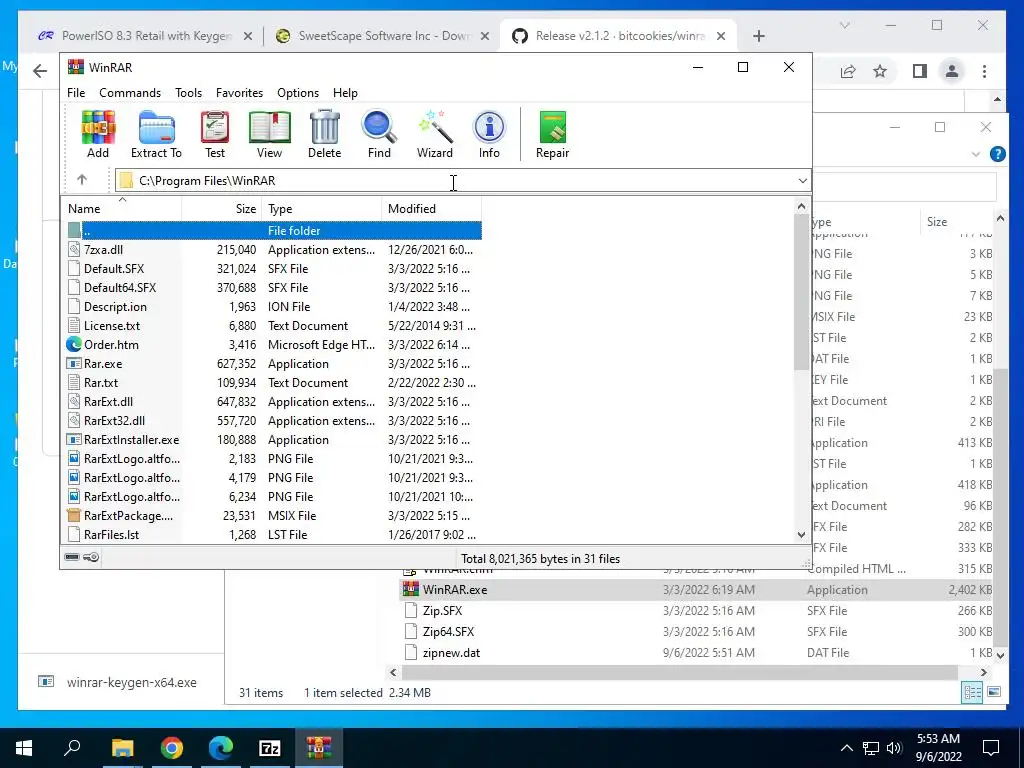
Task: Select the parent folder '..' row
Action: [x=274, y=231]
